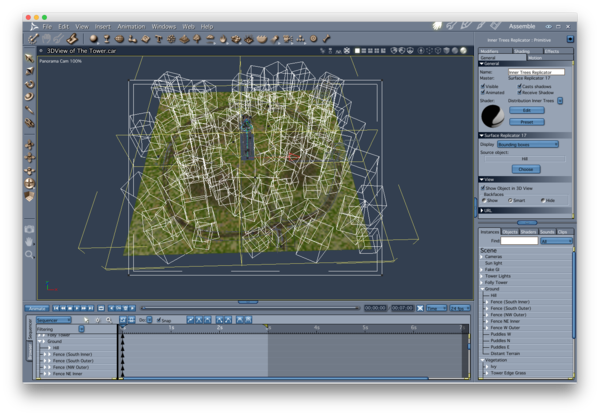Select the Hide backfaces option
The height and width of the screenshot is (416, 600).
(x=543, y=200)
